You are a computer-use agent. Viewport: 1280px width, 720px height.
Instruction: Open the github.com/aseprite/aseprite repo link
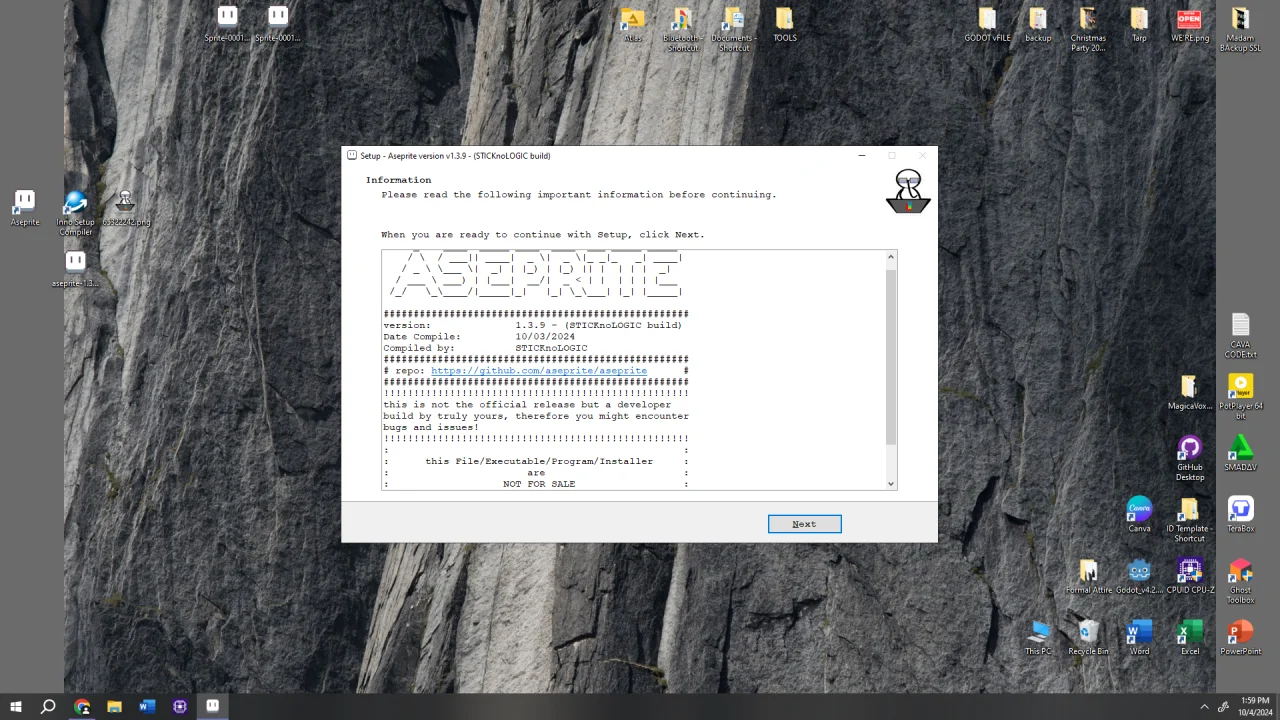point(539,371)
